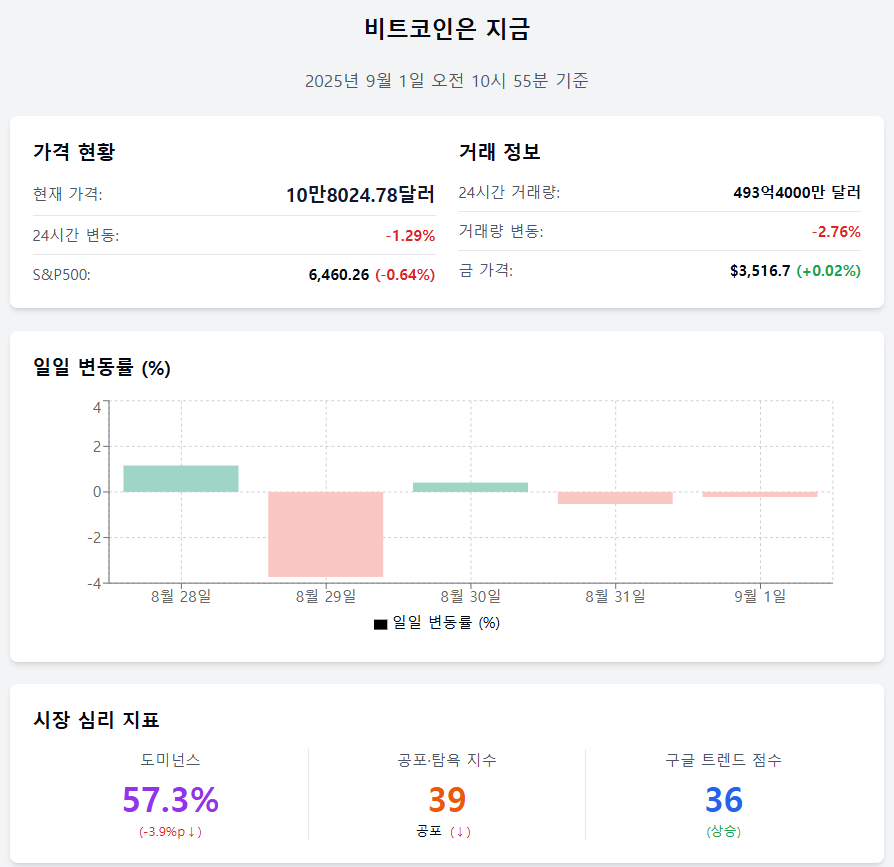The height and width of the screenshot is (867, 894).
Task: Click the black legend square icon
Action: [x=380, y=624]
